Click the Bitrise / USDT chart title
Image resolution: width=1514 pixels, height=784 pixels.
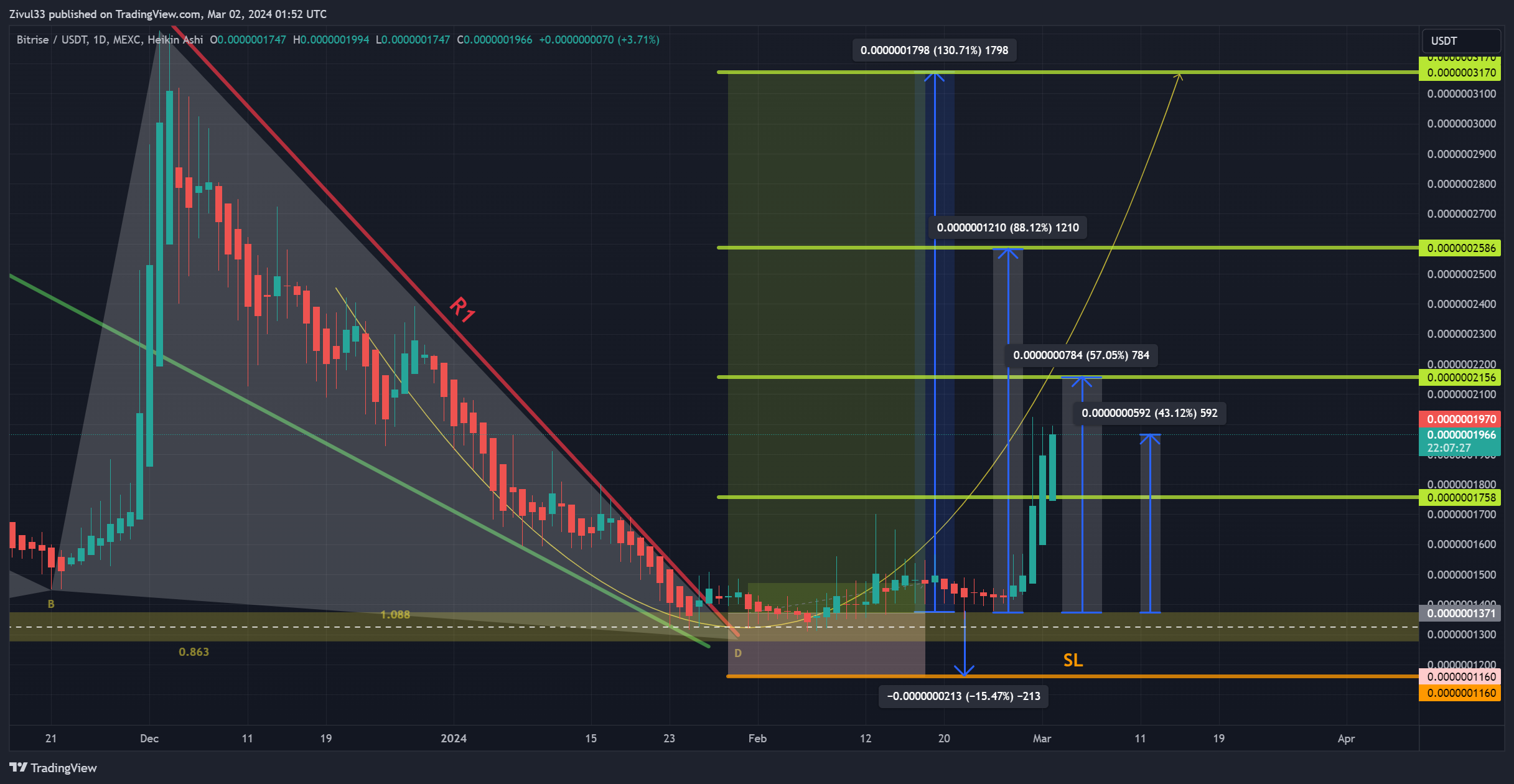tap(110, 40)
